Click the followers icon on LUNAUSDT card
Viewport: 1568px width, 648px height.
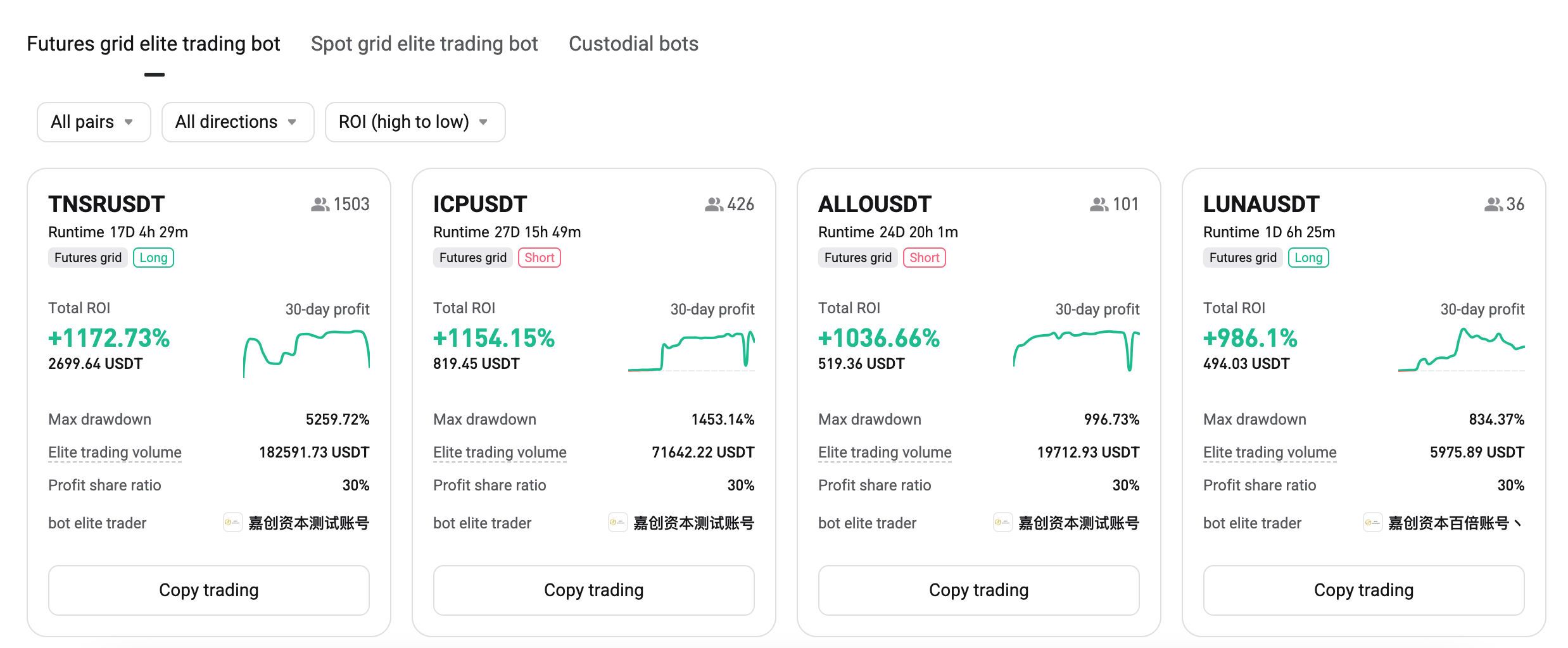pos(1493,204)
